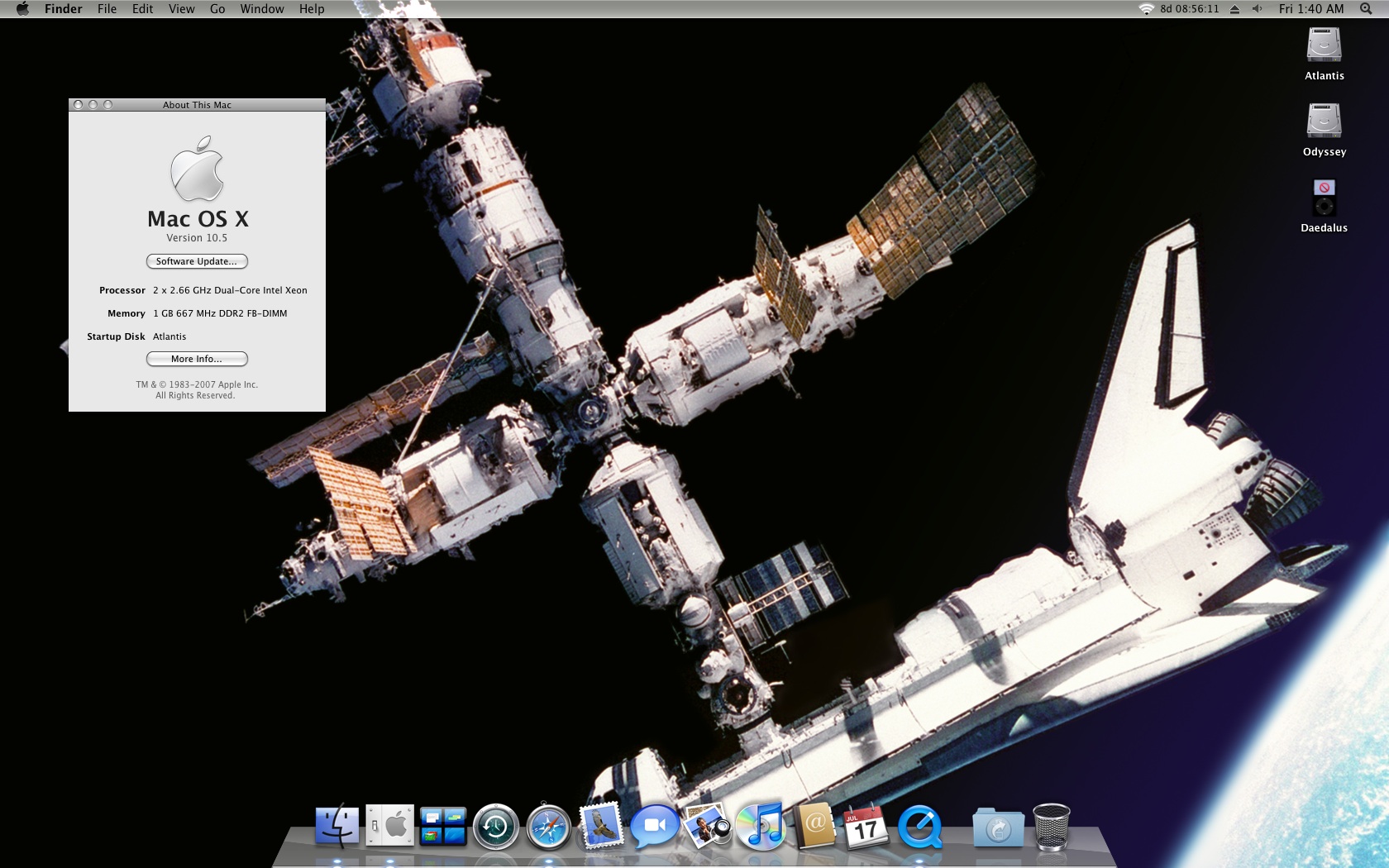Click the Apple logo in About This Mac

[x=197, y=169]
